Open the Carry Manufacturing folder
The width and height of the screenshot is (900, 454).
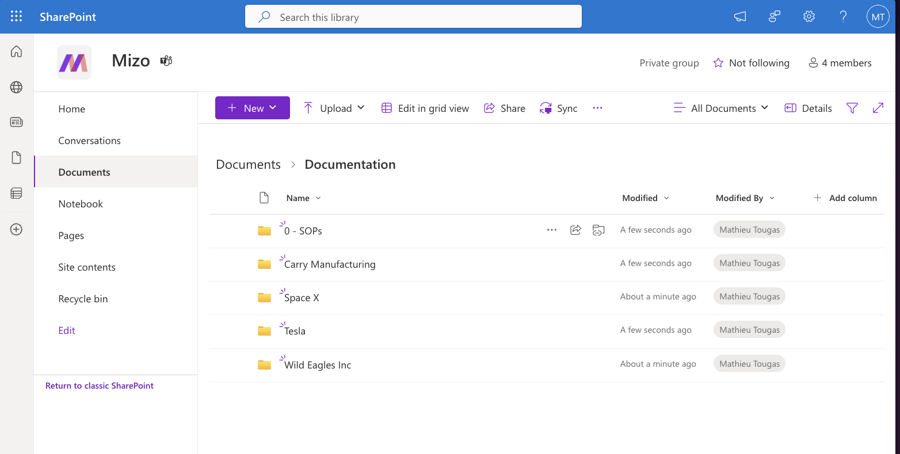click(x=330, y=265)
